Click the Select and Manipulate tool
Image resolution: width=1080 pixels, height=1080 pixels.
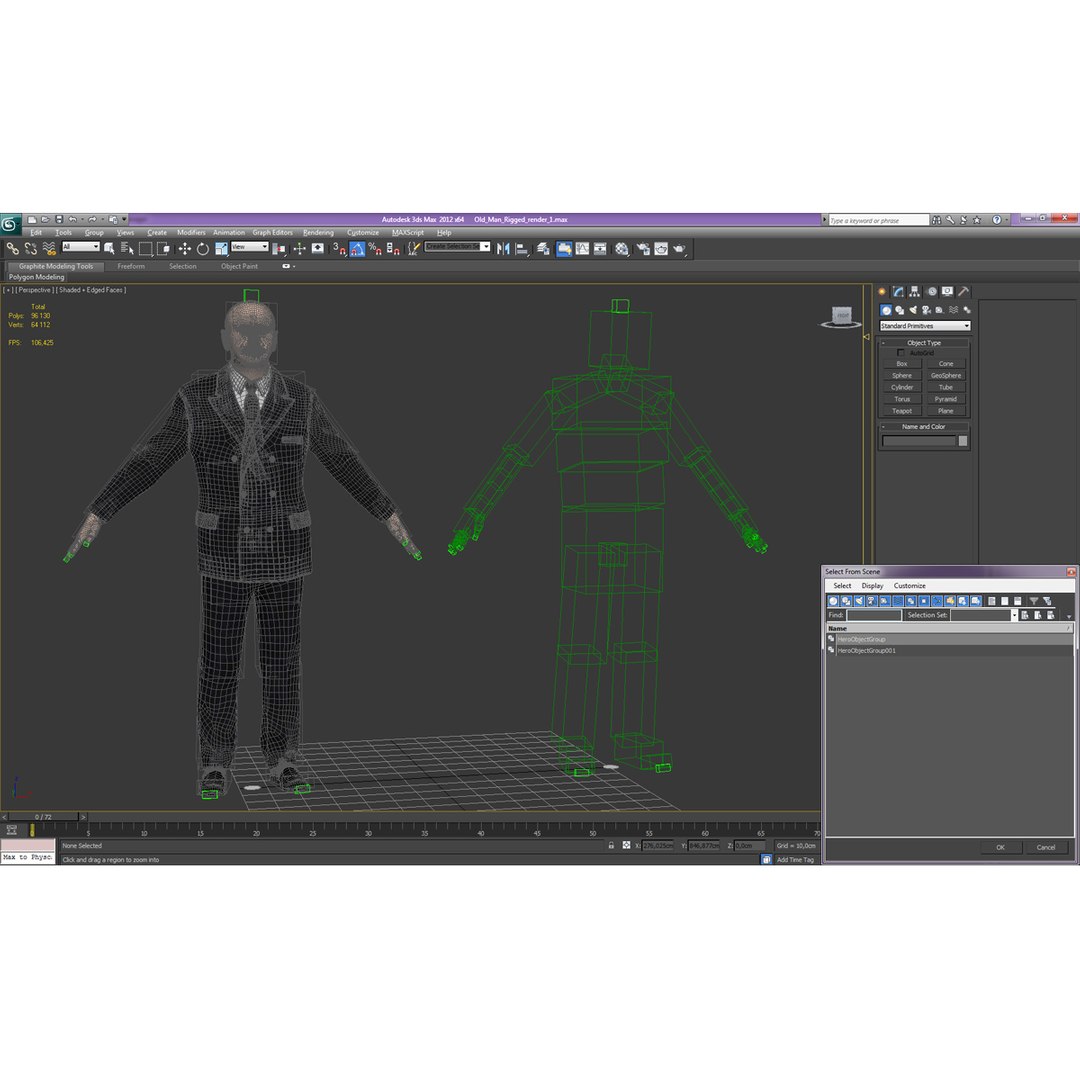pyautogui.click(x=300, y=249)
